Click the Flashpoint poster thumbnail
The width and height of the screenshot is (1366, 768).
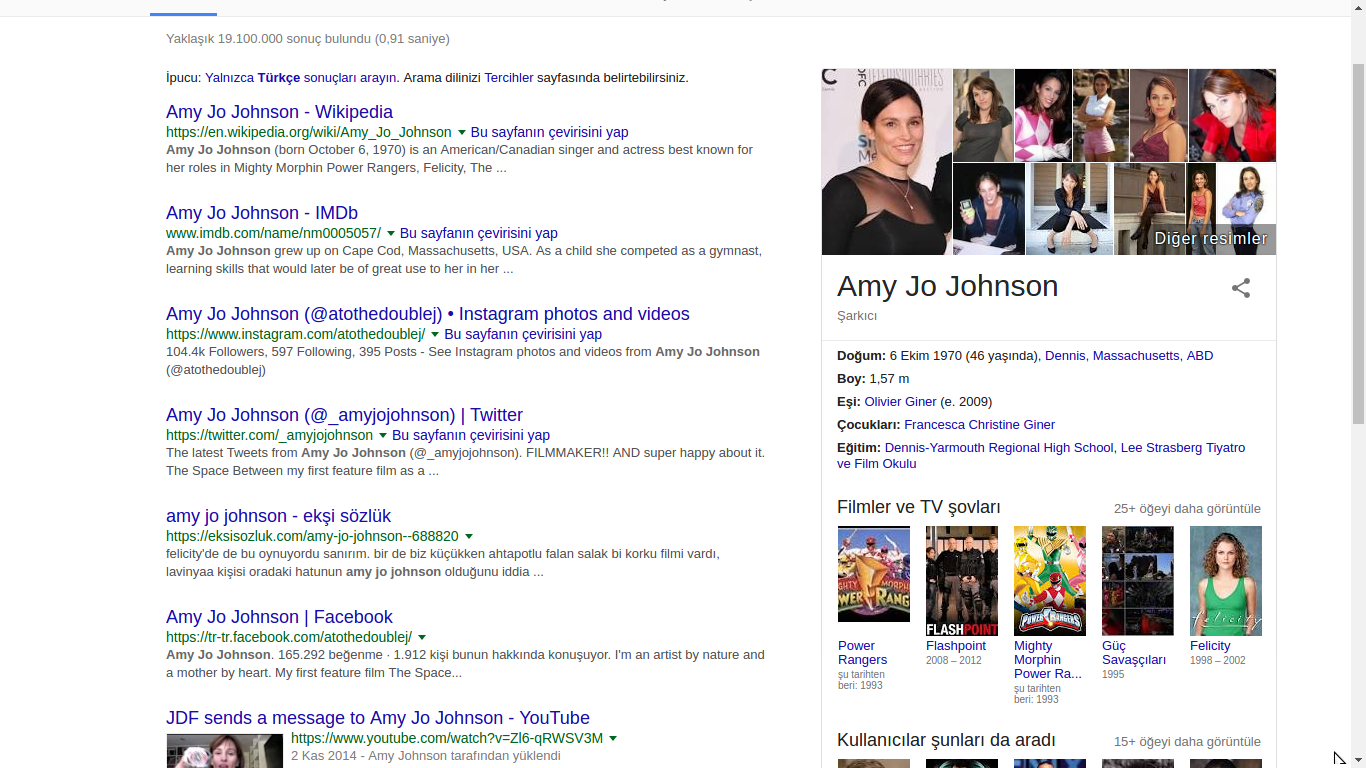(962, 581)
